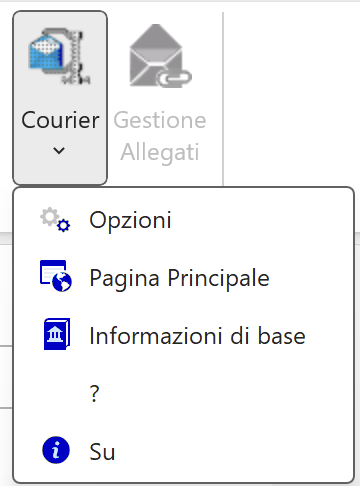Click the blue book icon for Informazioni di base

57,334
